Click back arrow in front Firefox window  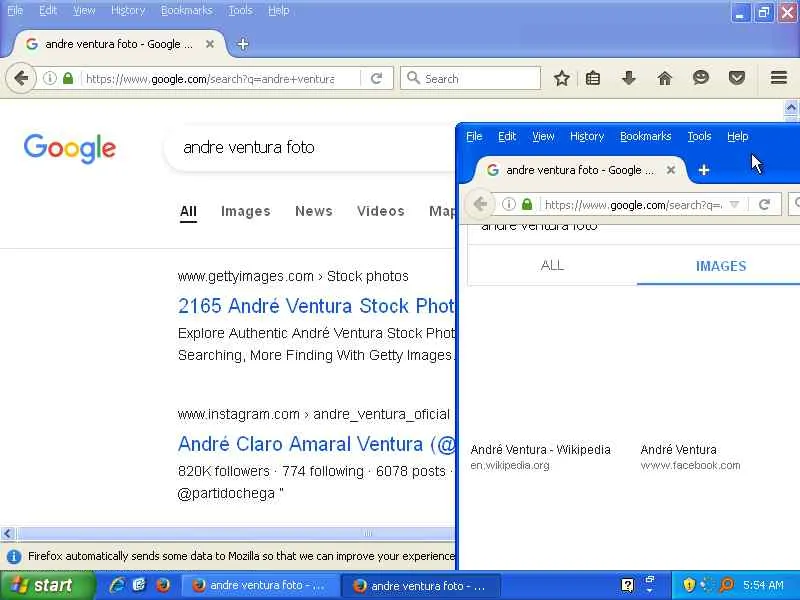(480, 205)
